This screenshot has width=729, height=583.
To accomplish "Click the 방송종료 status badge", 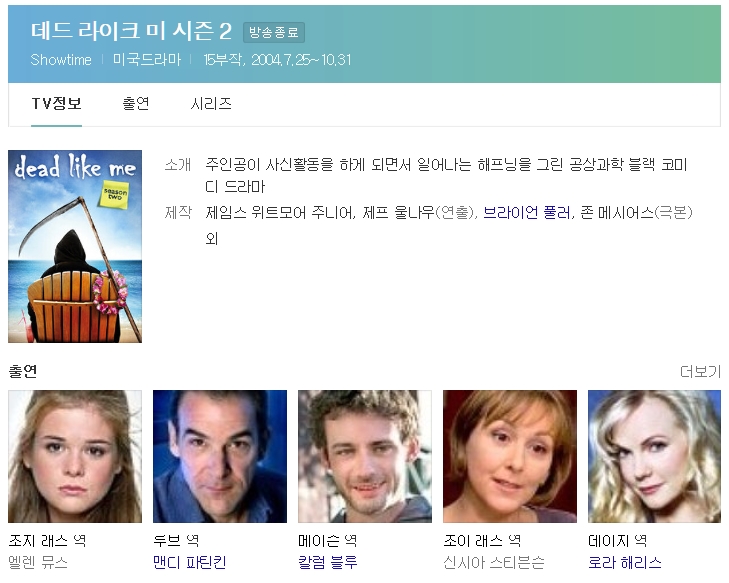I will [274, 33].
